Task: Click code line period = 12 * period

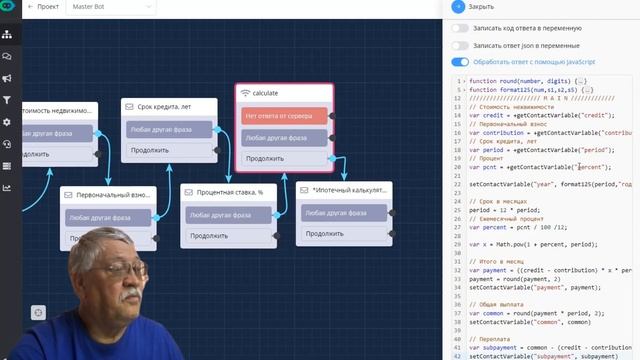Action: tap(504, 210)
